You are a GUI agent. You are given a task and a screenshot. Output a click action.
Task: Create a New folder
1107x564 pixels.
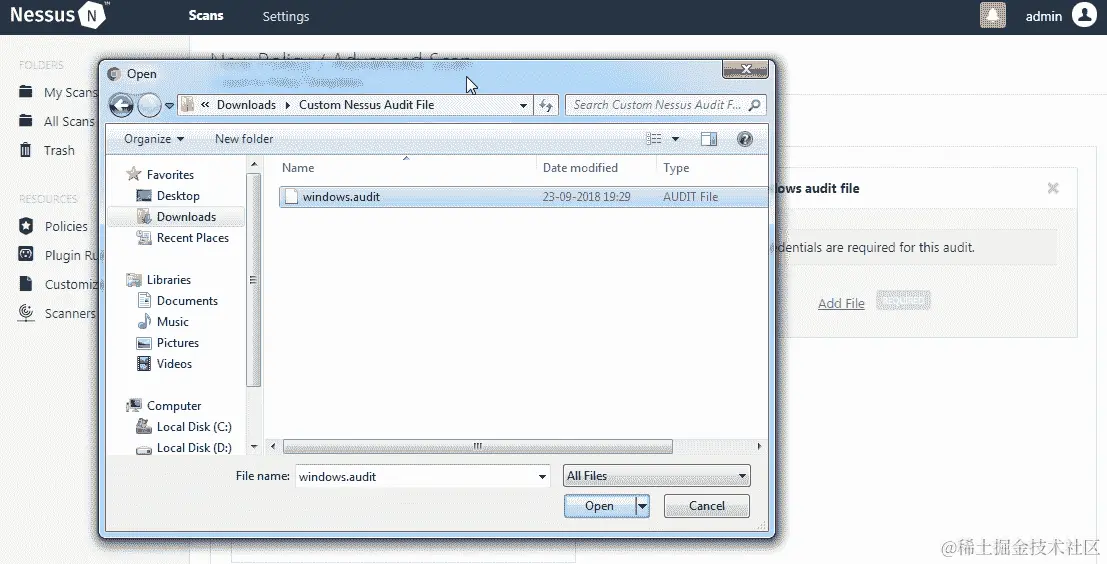244,139
